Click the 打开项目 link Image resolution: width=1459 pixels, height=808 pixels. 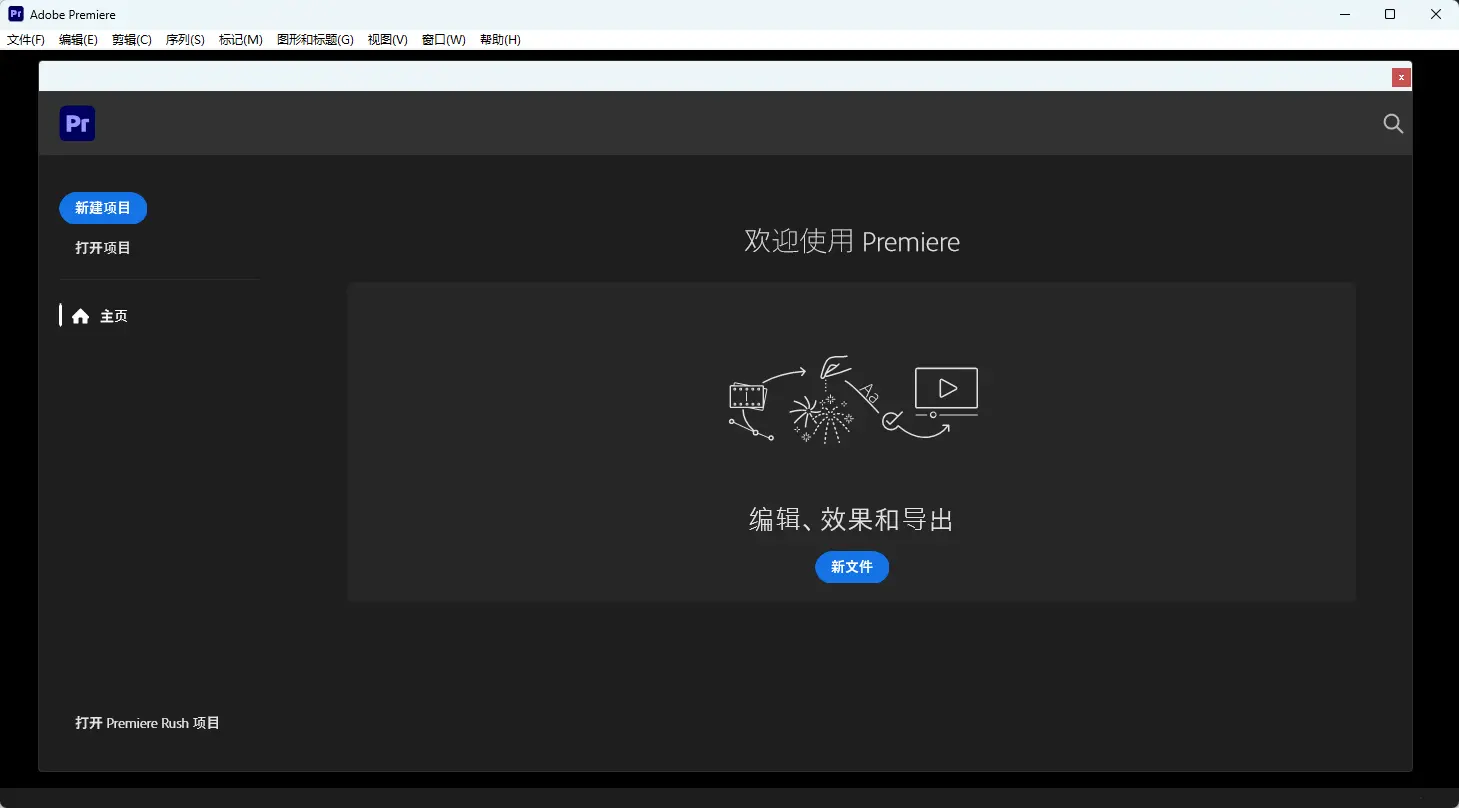(x=103, y=248)
